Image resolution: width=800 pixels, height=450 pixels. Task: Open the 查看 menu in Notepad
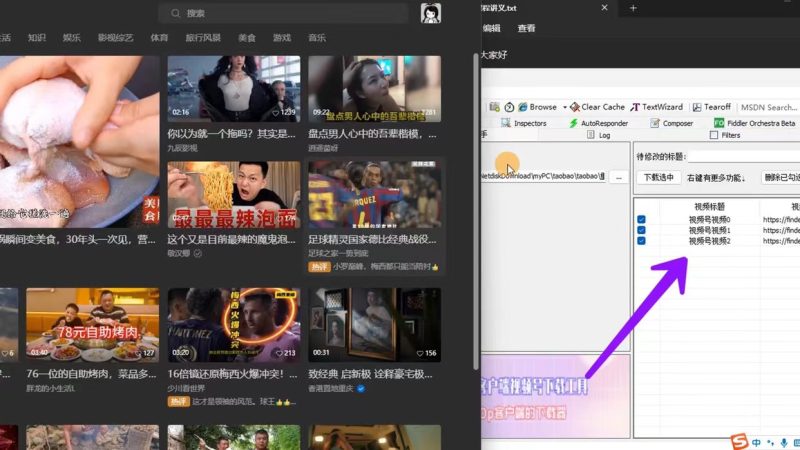527,29
